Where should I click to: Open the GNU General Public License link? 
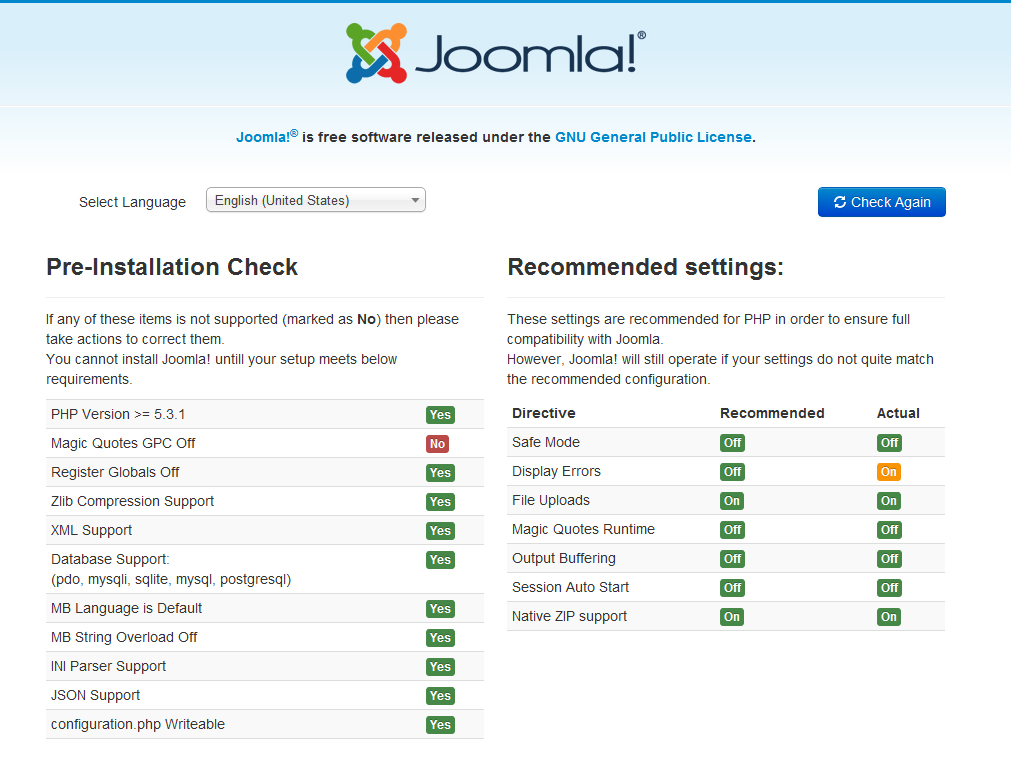[653, 137]
